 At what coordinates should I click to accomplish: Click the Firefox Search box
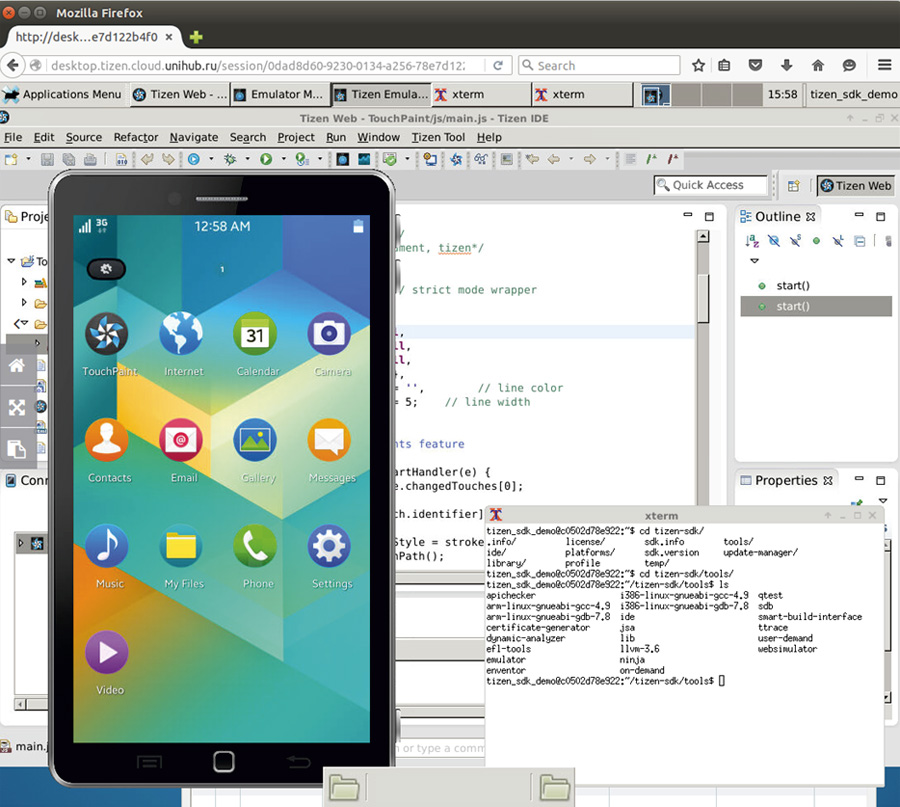pyautogui.click(x=599, y=65)
